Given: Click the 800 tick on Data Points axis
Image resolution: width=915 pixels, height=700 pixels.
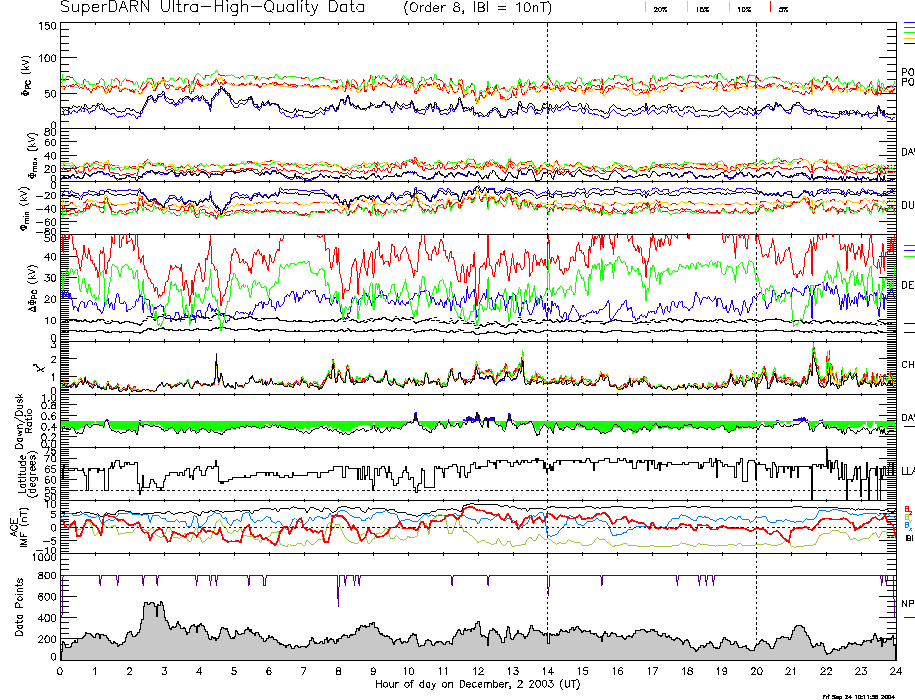Looking at the screenshot, I should click(46, 597).
